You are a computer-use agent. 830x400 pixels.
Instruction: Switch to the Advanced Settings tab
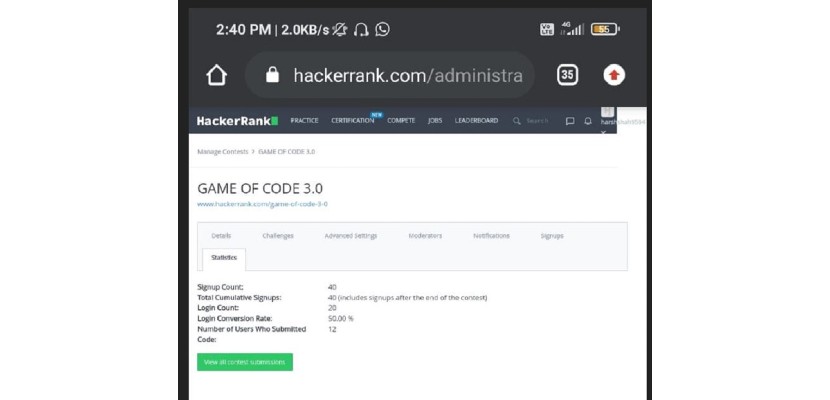coord(350,236)
